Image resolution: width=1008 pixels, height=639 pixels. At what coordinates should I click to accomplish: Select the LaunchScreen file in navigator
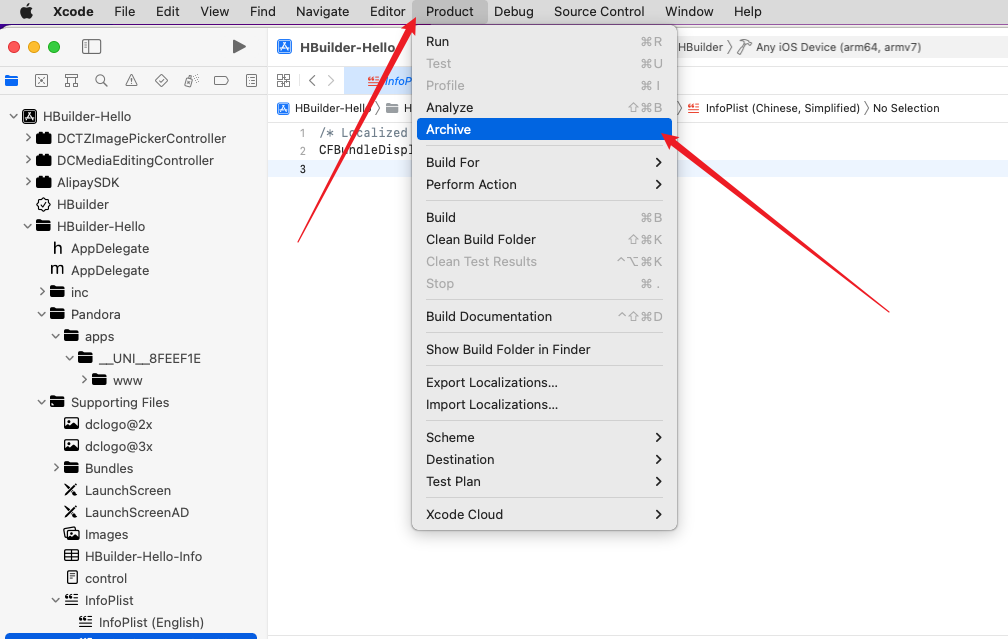(x=127, y=490)
